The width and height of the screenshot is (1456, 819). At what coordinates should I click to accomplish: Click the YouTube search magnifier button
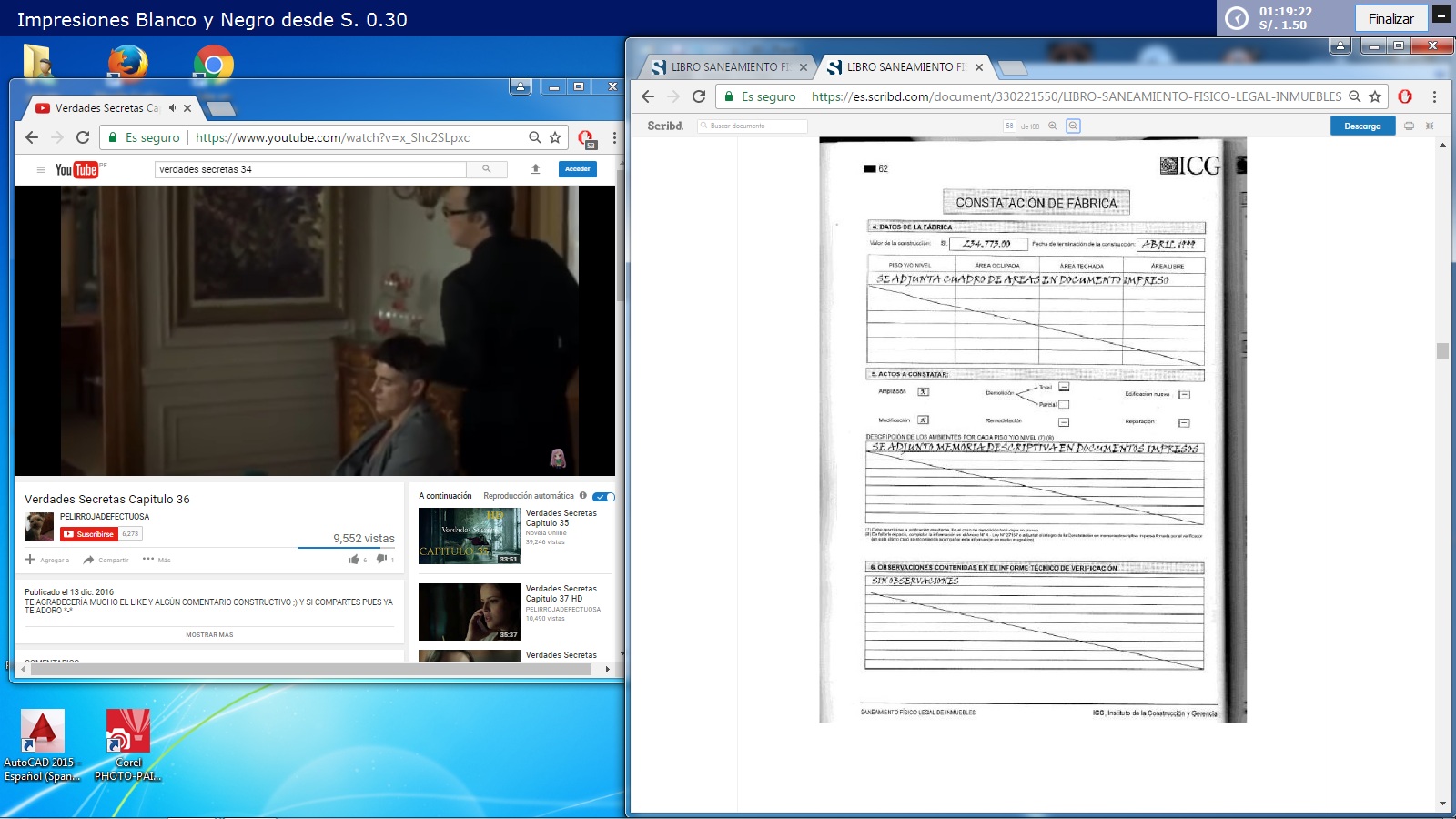tap(487, 169)
